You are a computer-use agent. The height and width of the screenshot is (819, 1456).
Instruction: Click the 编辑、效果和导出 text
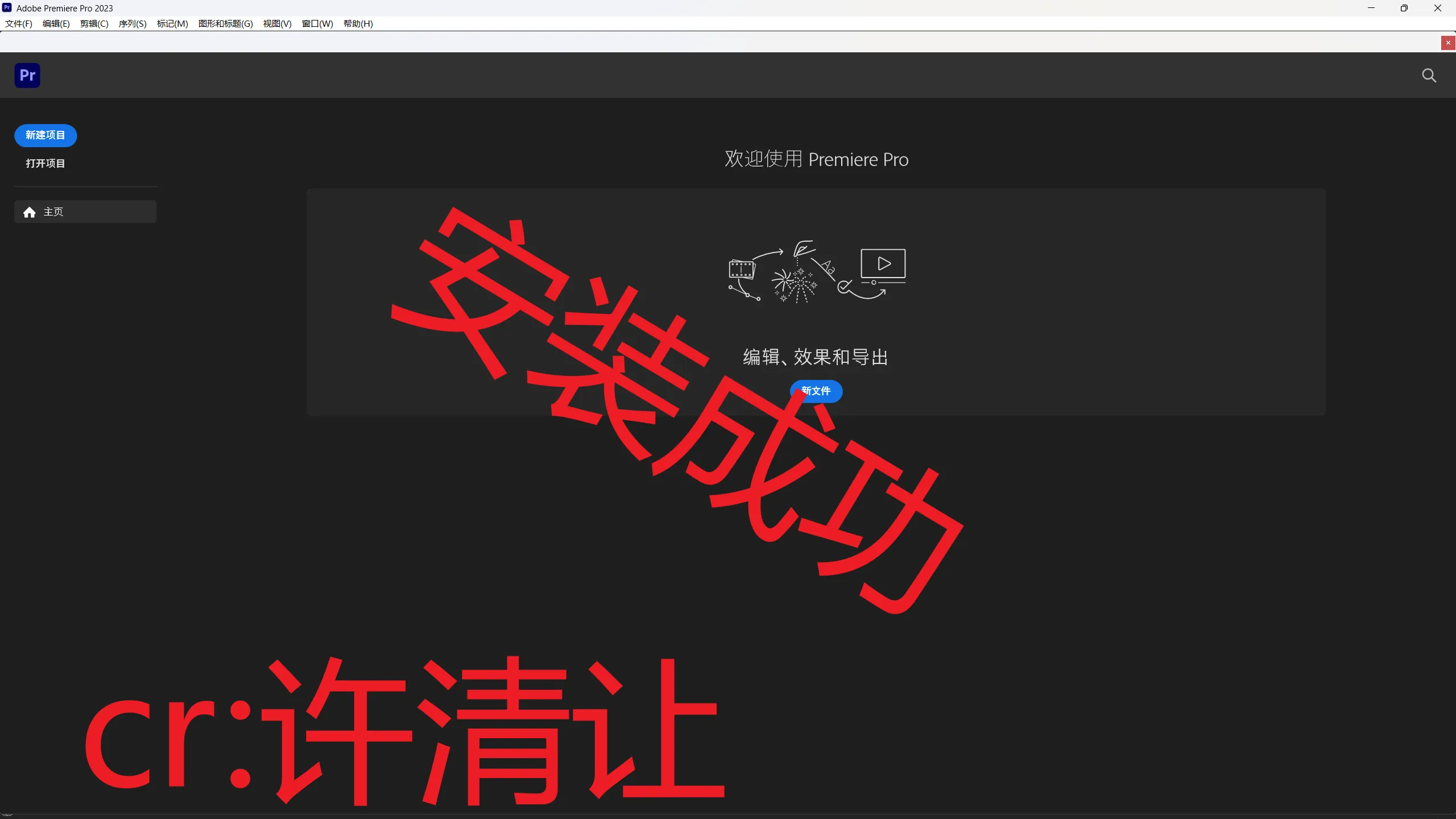click(816, 357)
